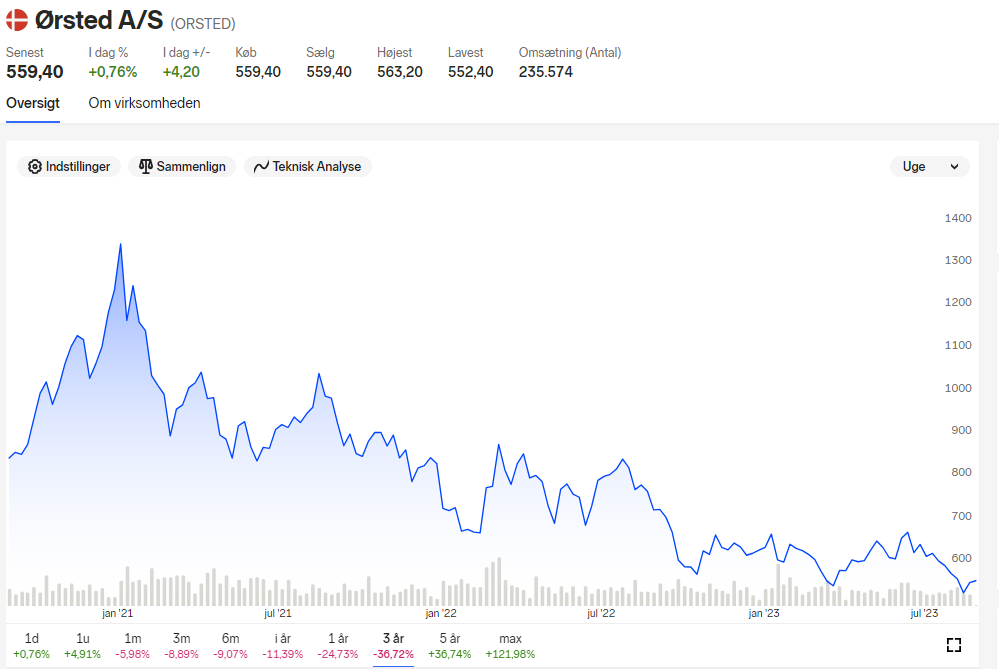This screenshot has height=669, width=999.
Task: Click the Teknisk Analyse button label
Action: pos(317,167)
